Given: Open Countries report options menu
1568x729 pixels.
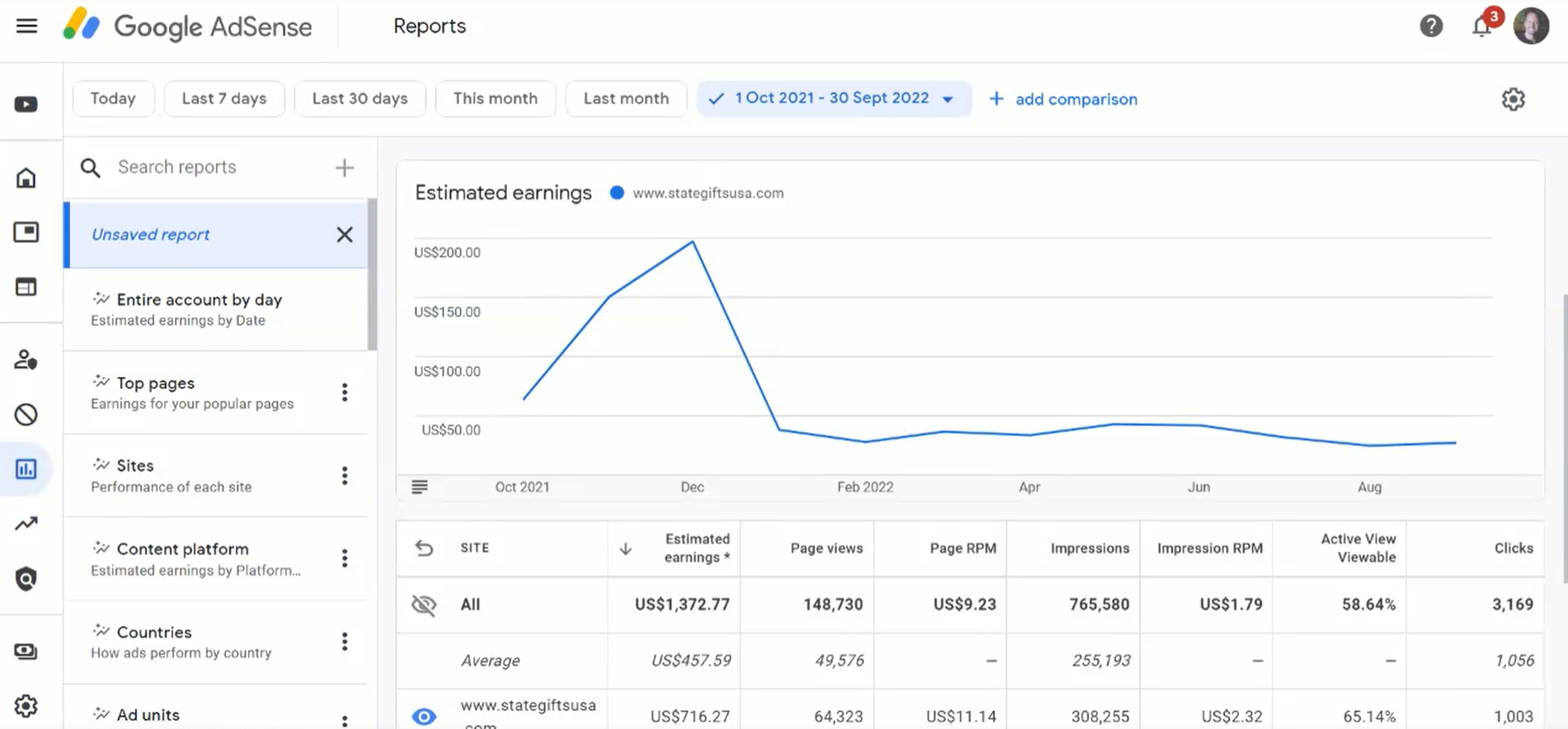Looking at the screenshot, I should [x=345, y=642].
